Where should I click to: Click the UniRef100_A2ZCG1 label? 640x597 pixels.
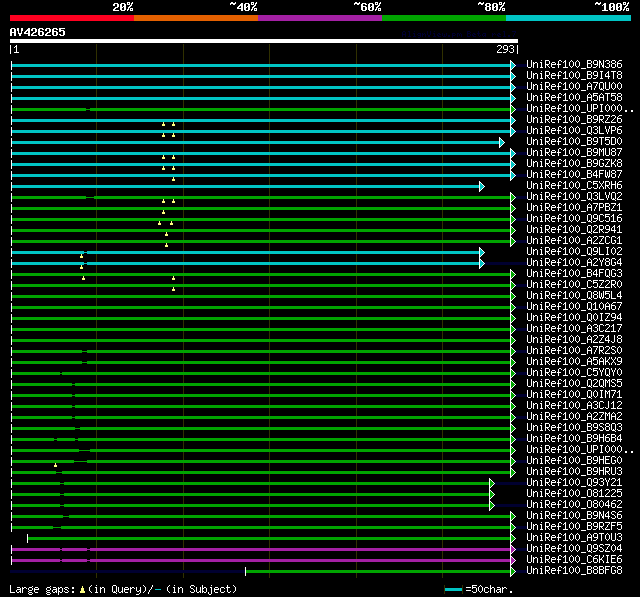(x=574, y=241)
